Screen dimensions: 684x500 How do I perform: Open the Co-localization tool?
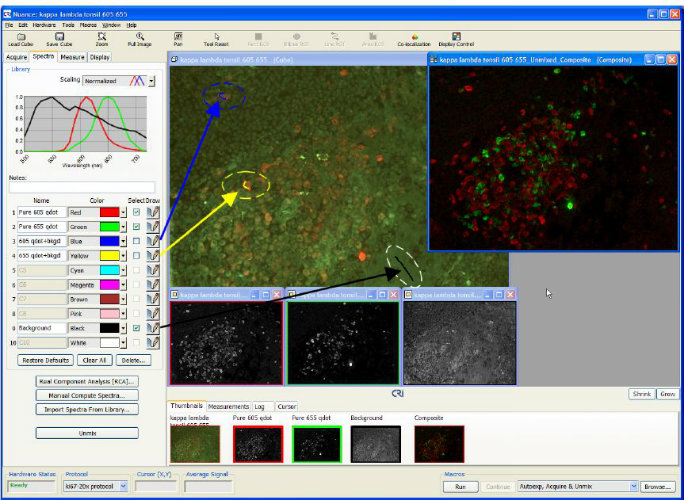(x=414, y=37)
